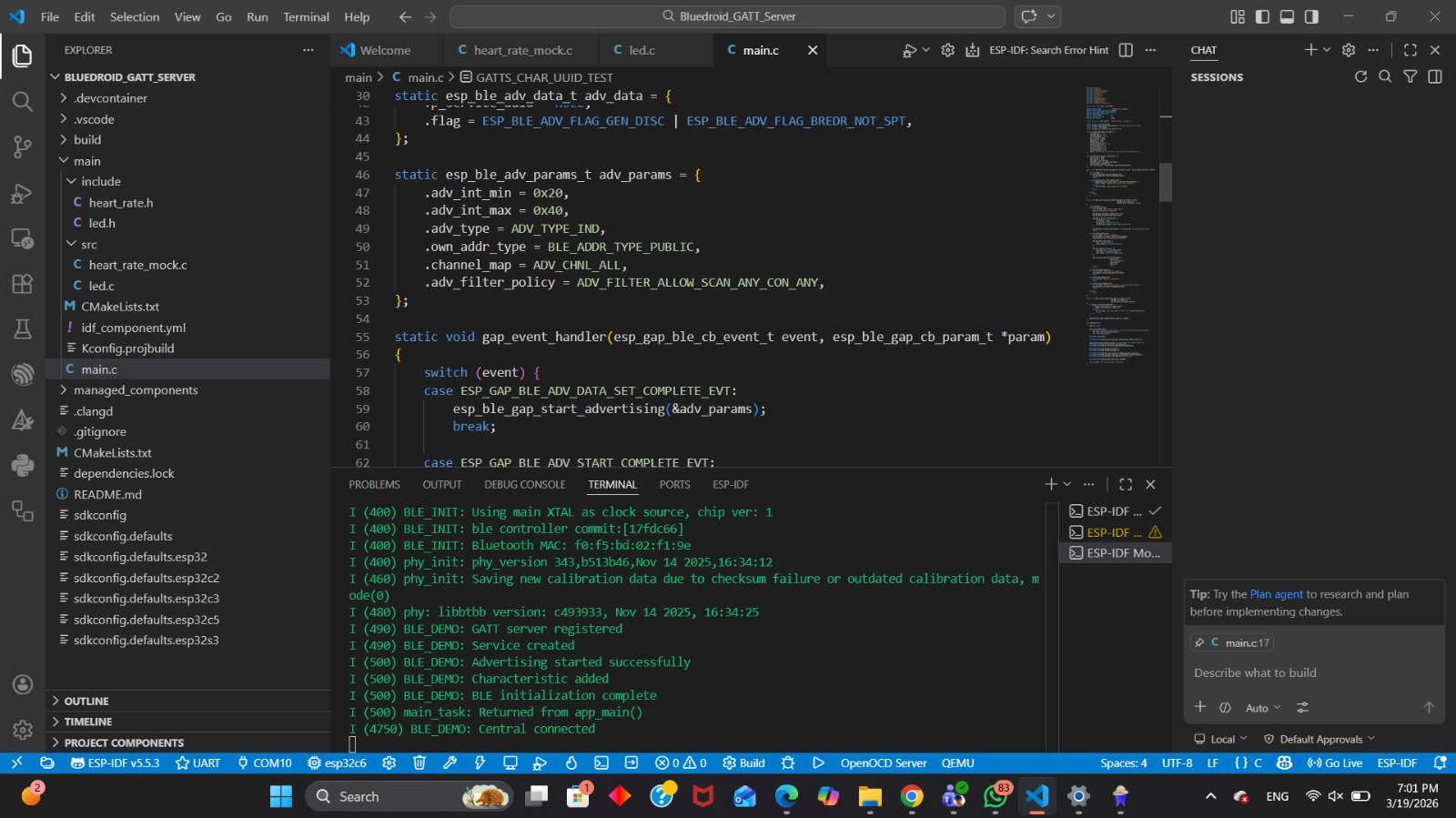Viewport: 1456px width, 818px height.
Task: Click the ESP-IDF full clean trash icon
Action: [x=420, y=762]
